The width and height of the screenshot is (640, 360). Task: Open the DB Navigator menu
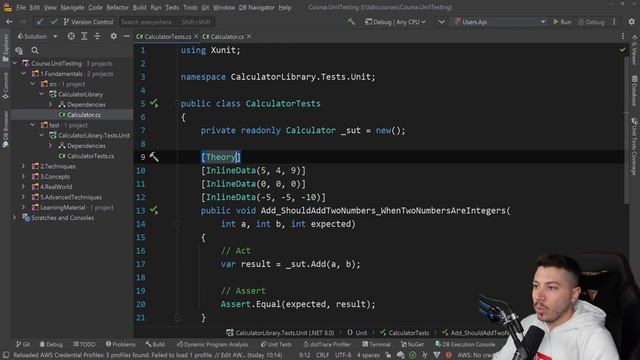click(257, 7)
